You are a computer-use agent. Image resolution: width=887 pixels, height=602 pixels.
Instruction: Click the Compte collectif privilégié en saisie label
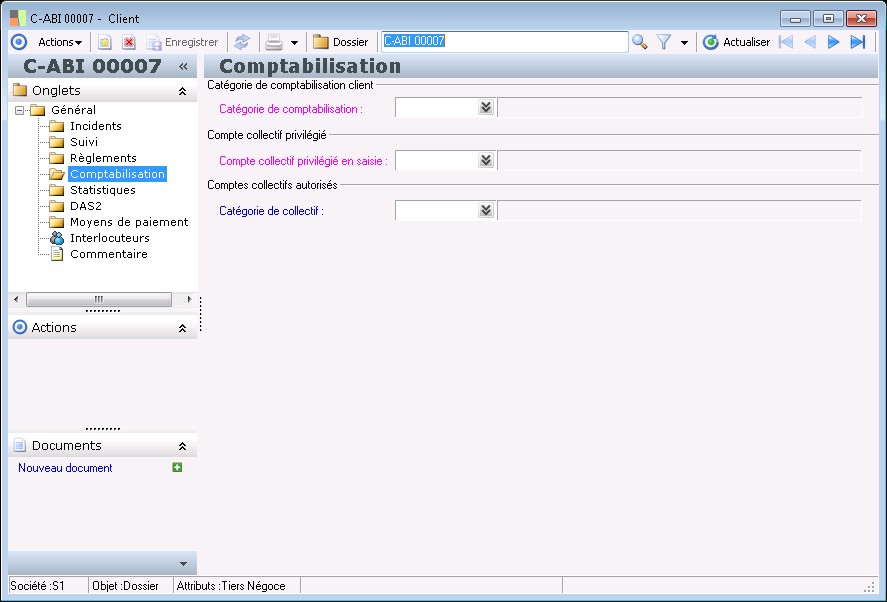303,161
